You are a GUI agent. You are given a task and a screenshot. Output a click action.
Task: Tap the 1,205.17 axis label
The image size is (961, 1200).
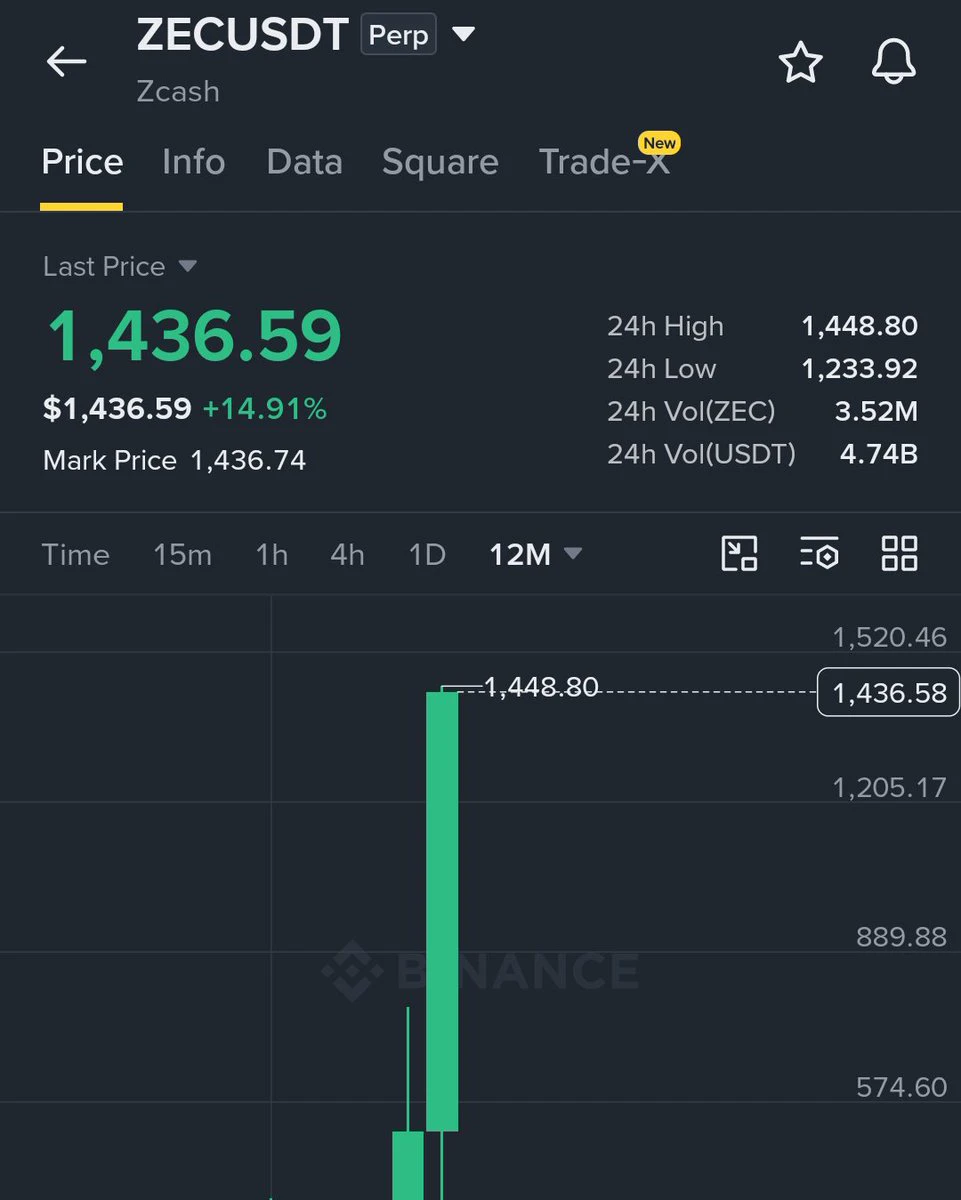pyautogui.click(x=889, y=788)
